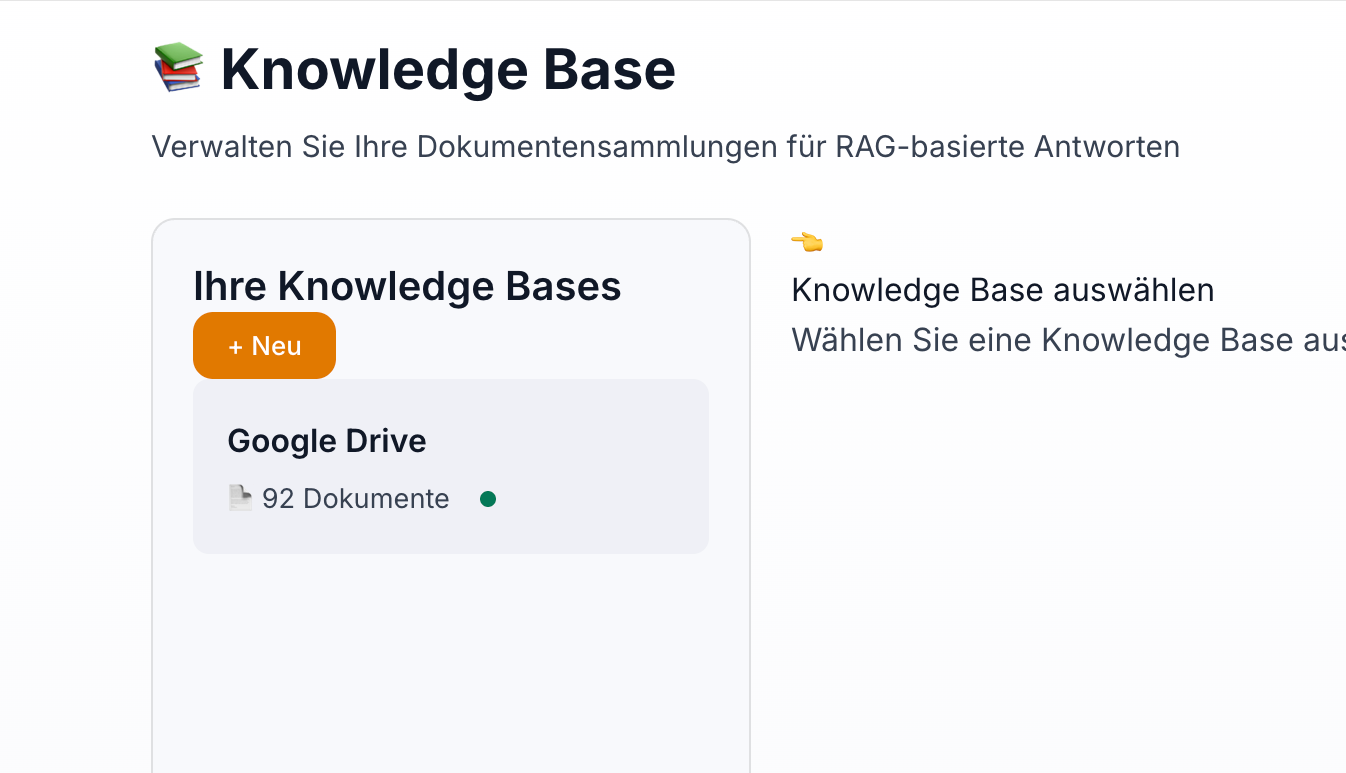Open the Google Drive knowledge base card
The height and width of the screenshot is (773, 1346).
(450, 466)
